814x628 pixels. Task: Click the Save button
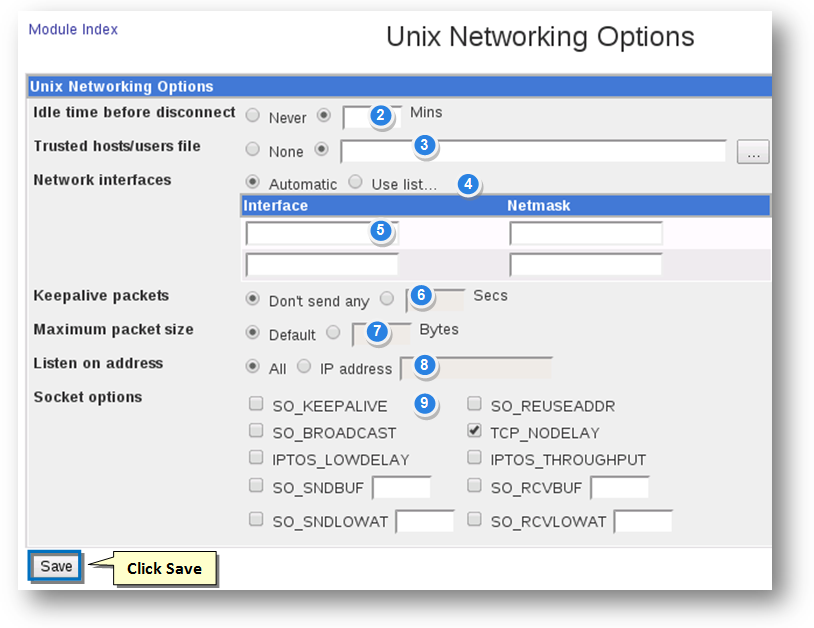pos(56,566)
